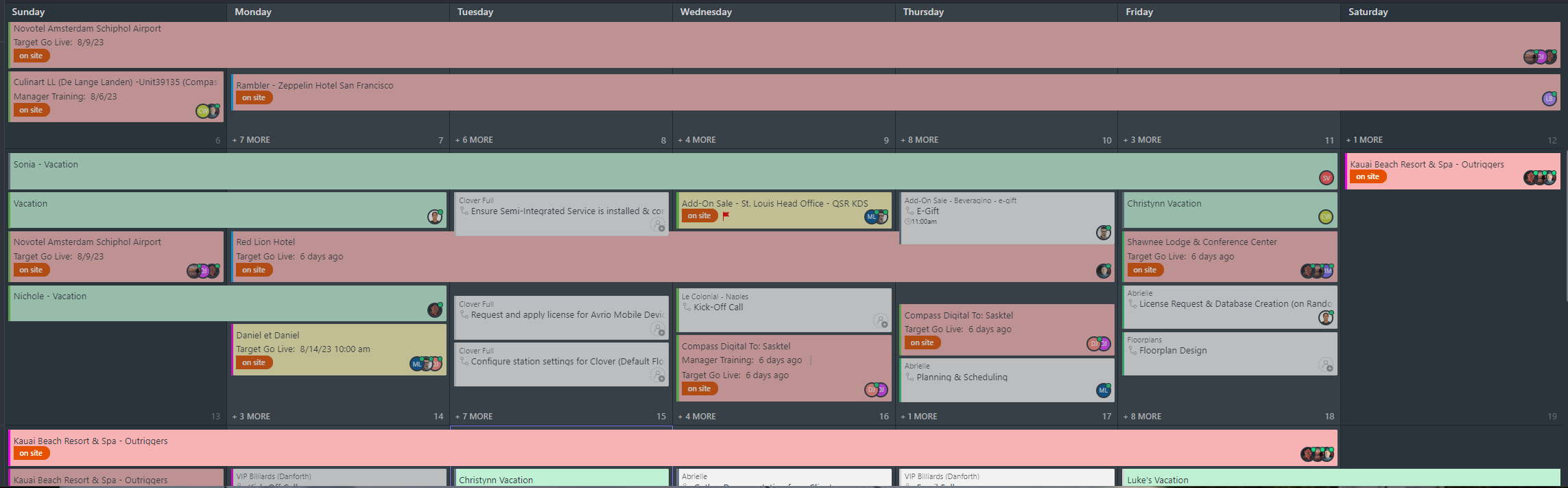Click the avatar group on Saturday's Kauai Beach Resort event
Viewport: 1568px width, 488px height.
(x=1540, y=178)
